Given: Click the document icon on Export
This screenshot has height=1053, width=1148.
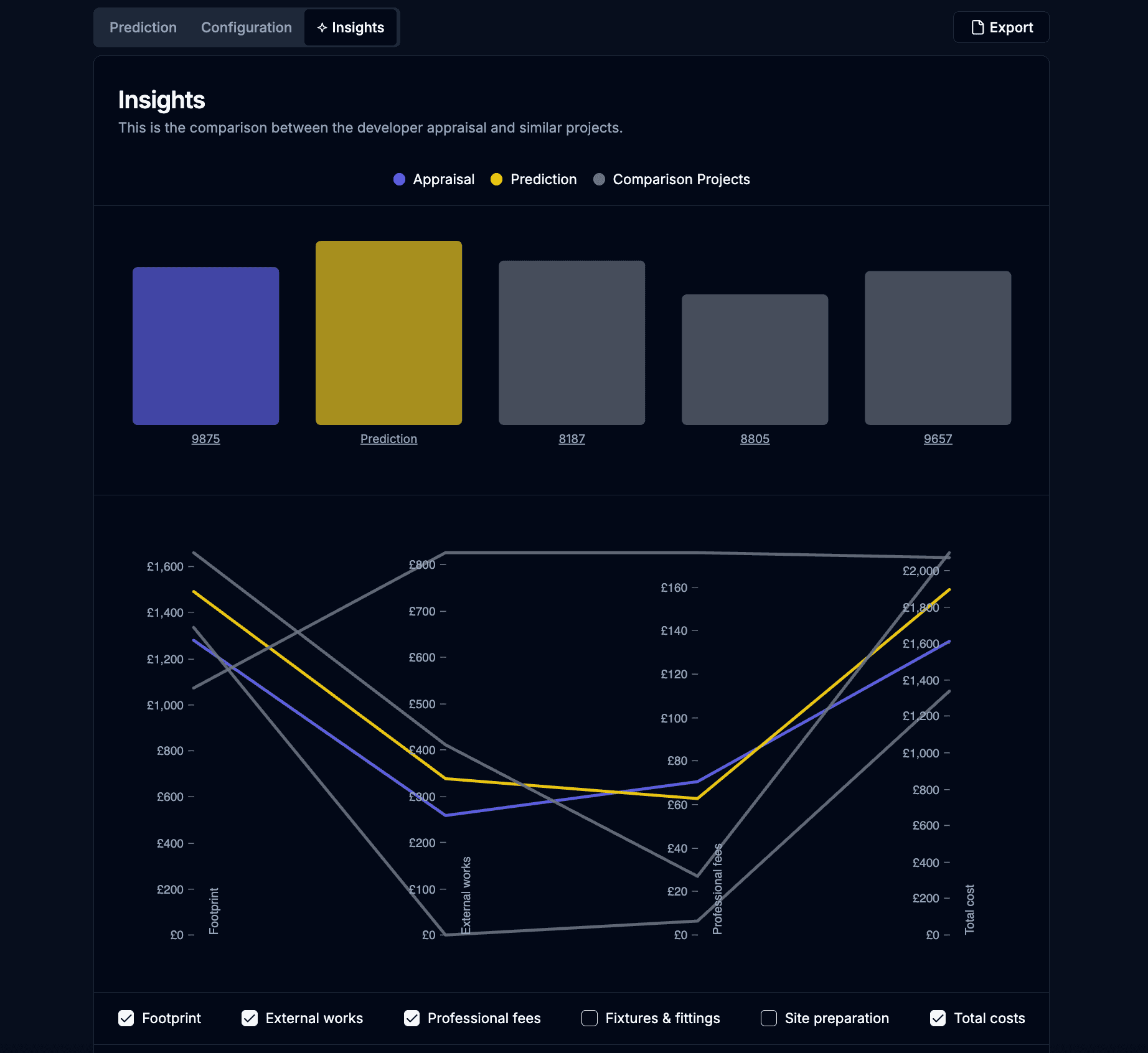Looking at the screenshot, I should pyautogui.click(x=977, y=27).
